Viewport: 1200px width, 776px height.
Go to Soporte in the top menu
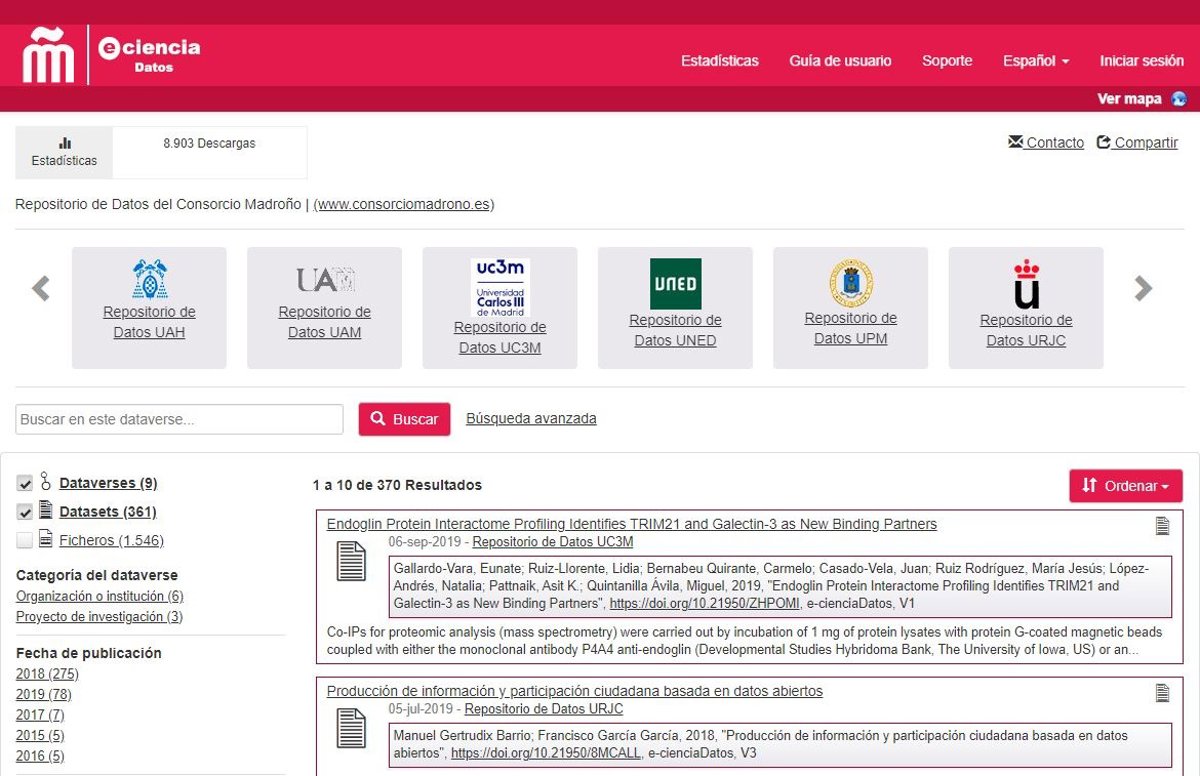[x=947, y=61]
